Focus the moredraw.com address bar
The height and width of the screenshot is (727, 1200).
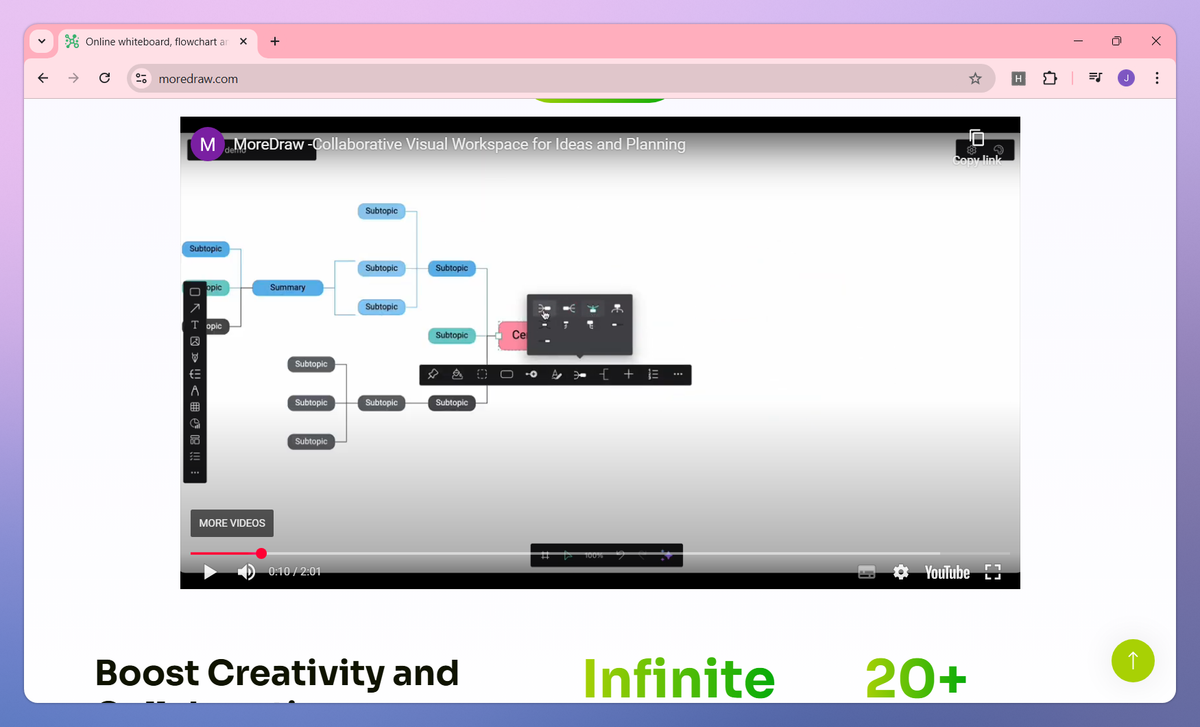[x=560, y=78]
